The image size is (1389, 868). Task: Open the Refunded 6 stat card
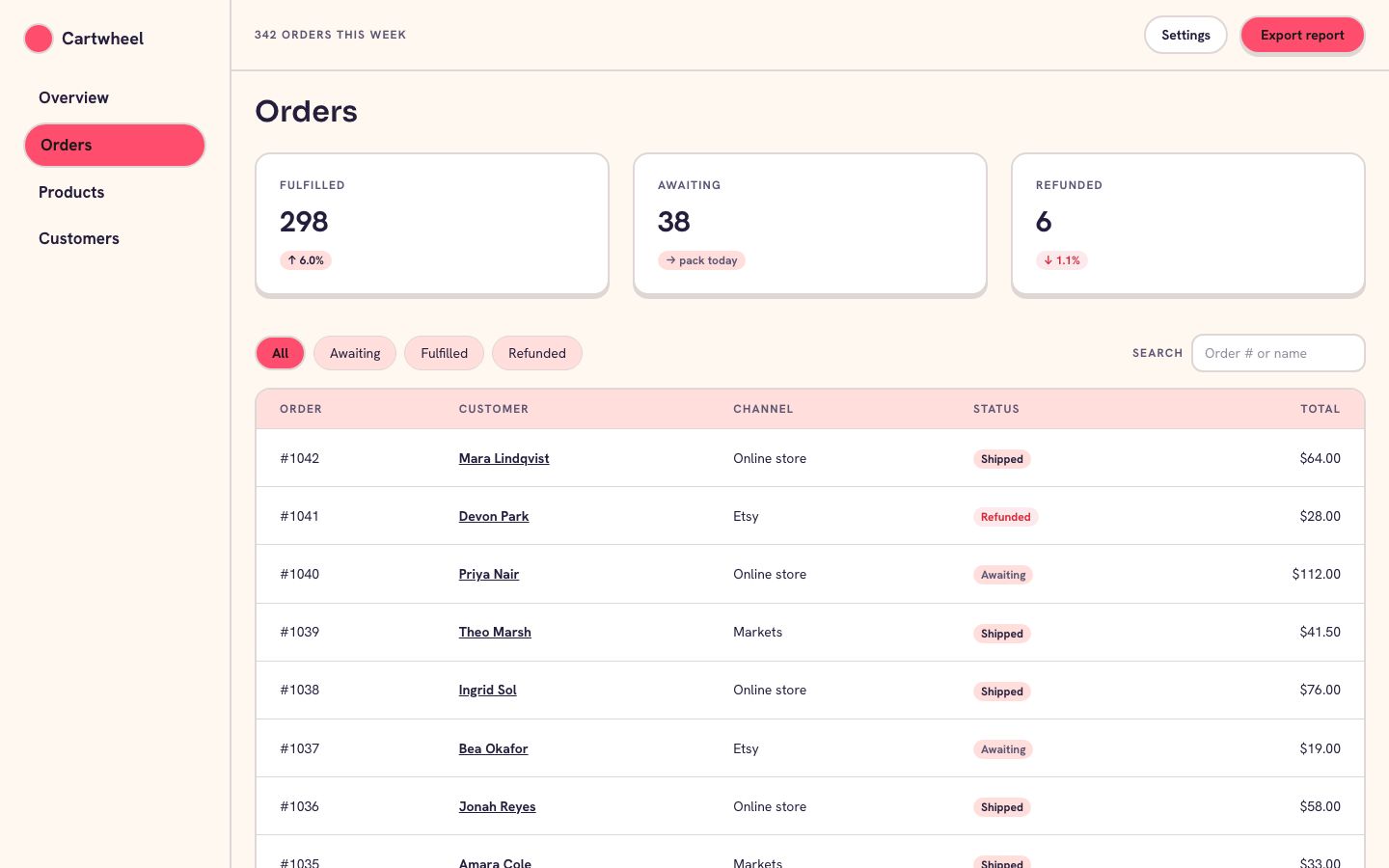[x=1188, y=224]
